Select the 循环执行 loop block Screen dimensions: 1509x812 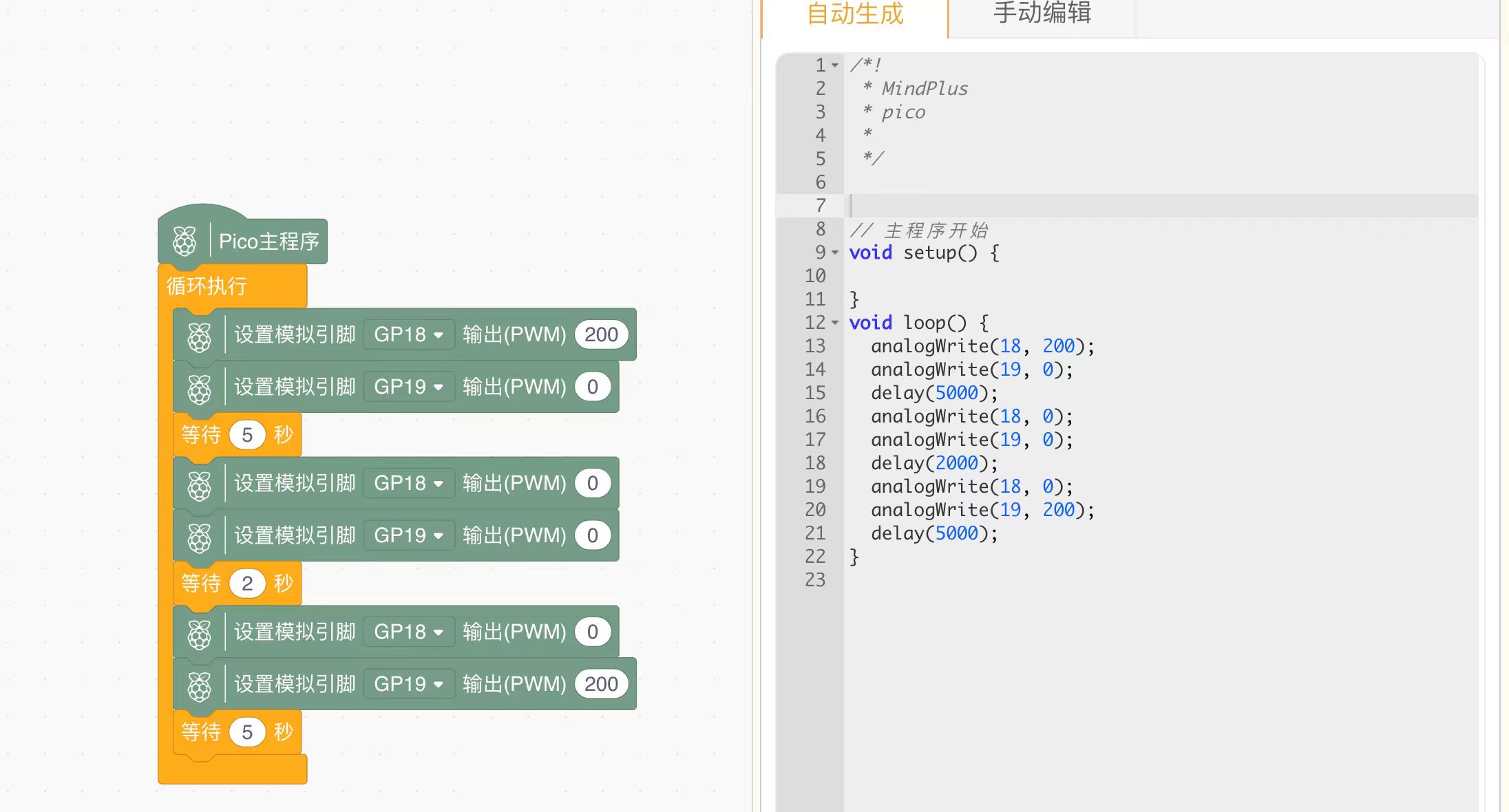pos(207,286)
